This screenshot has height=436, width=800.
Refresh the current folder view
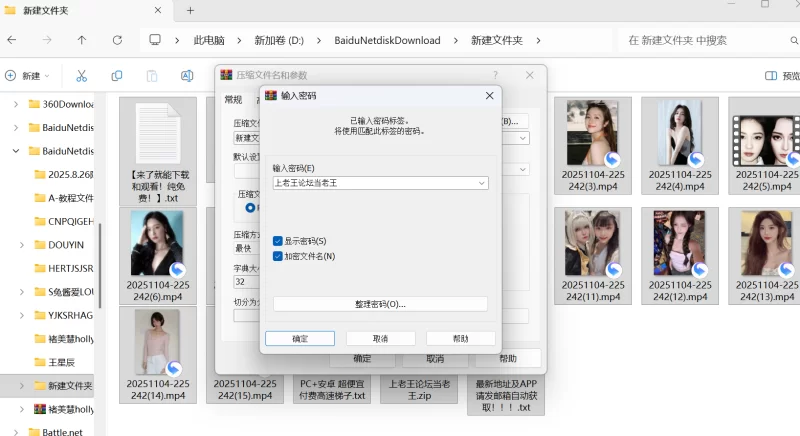click(117, 40)
